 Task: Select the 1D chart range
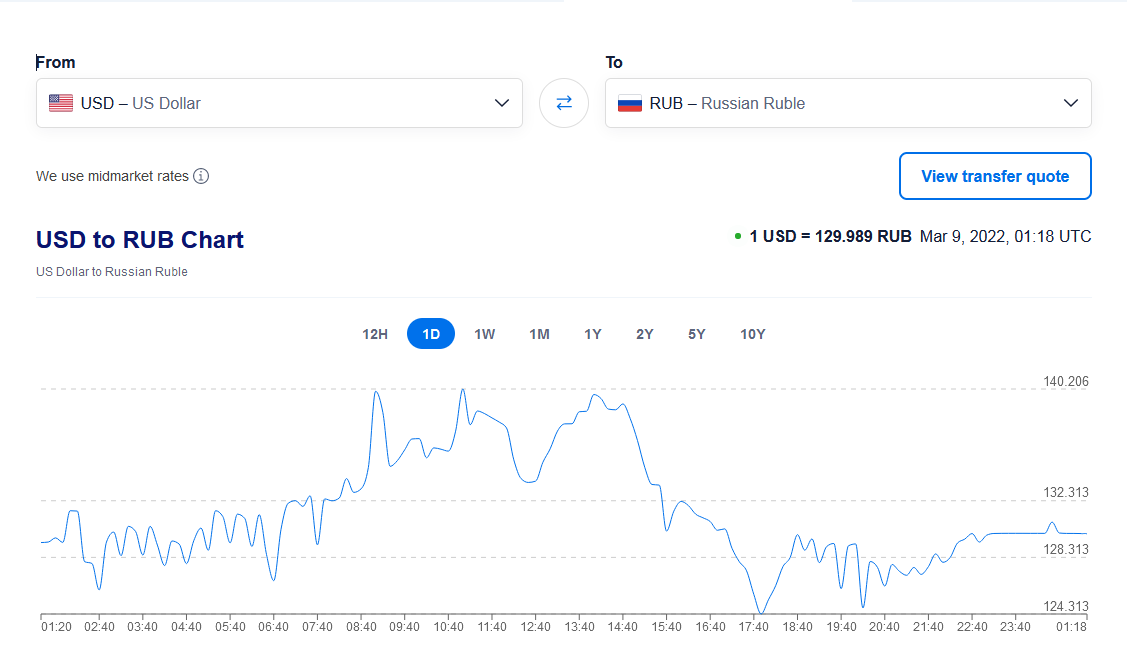(431, 334)
